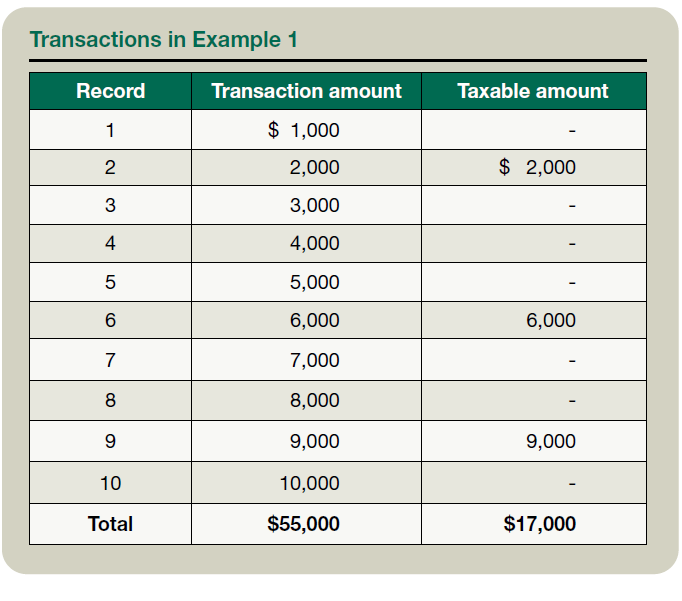
Task: Click the 10,000 transaction amount cell
Action: pos(309,484)
